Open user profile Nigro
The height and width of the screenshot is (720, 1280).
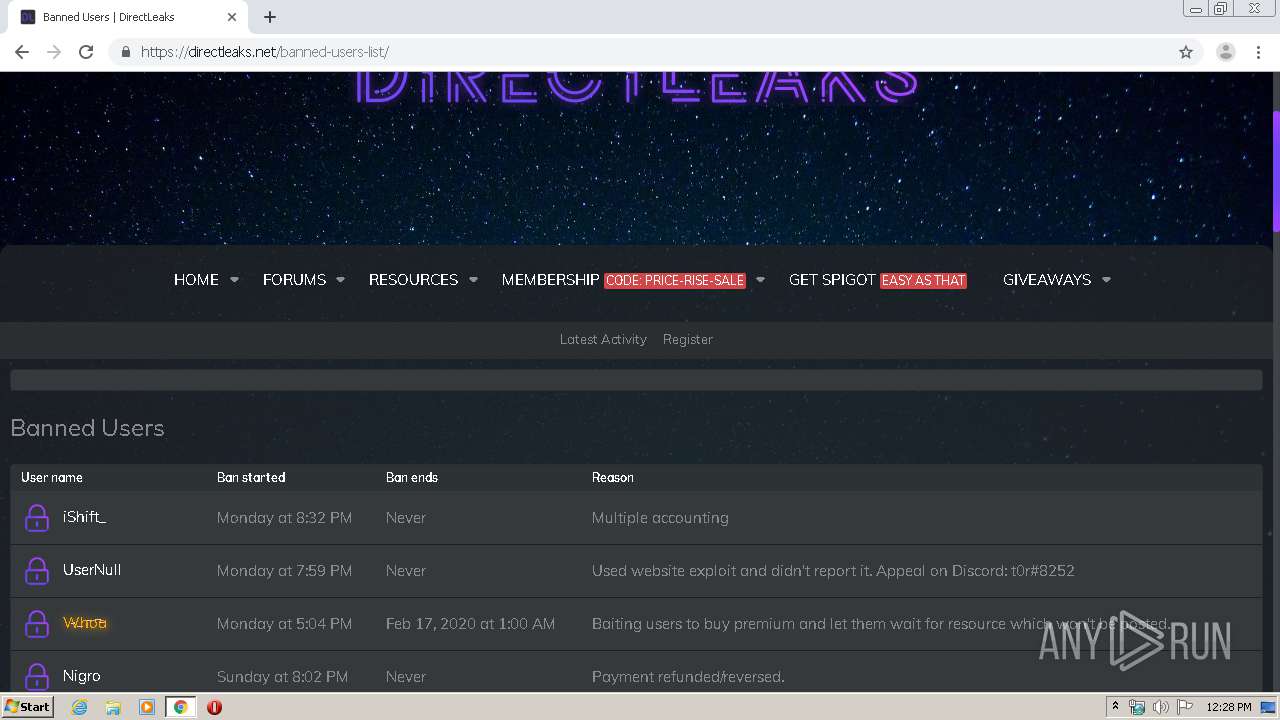pyautogui.click(x=82, y=676)
